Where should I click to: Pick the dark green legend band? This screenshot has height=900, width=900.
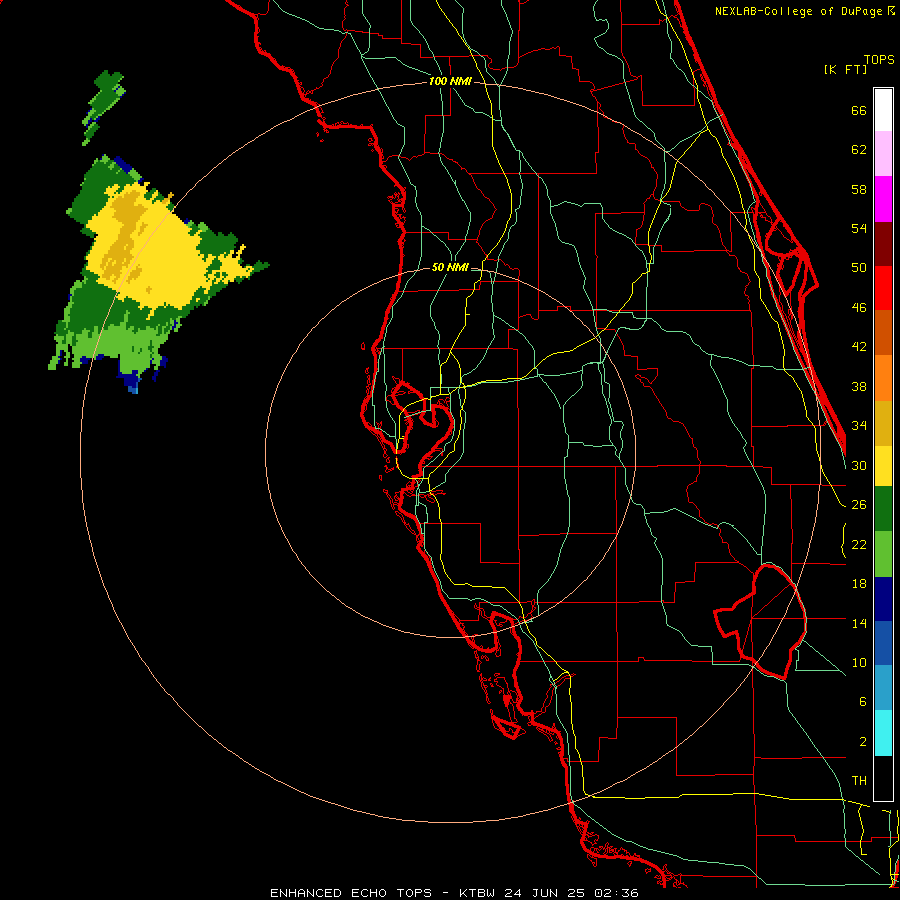[x=883, y=509]
